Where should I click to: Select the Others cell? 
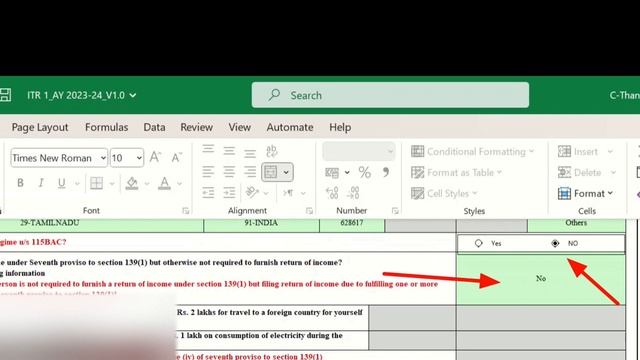coord(576,225)
